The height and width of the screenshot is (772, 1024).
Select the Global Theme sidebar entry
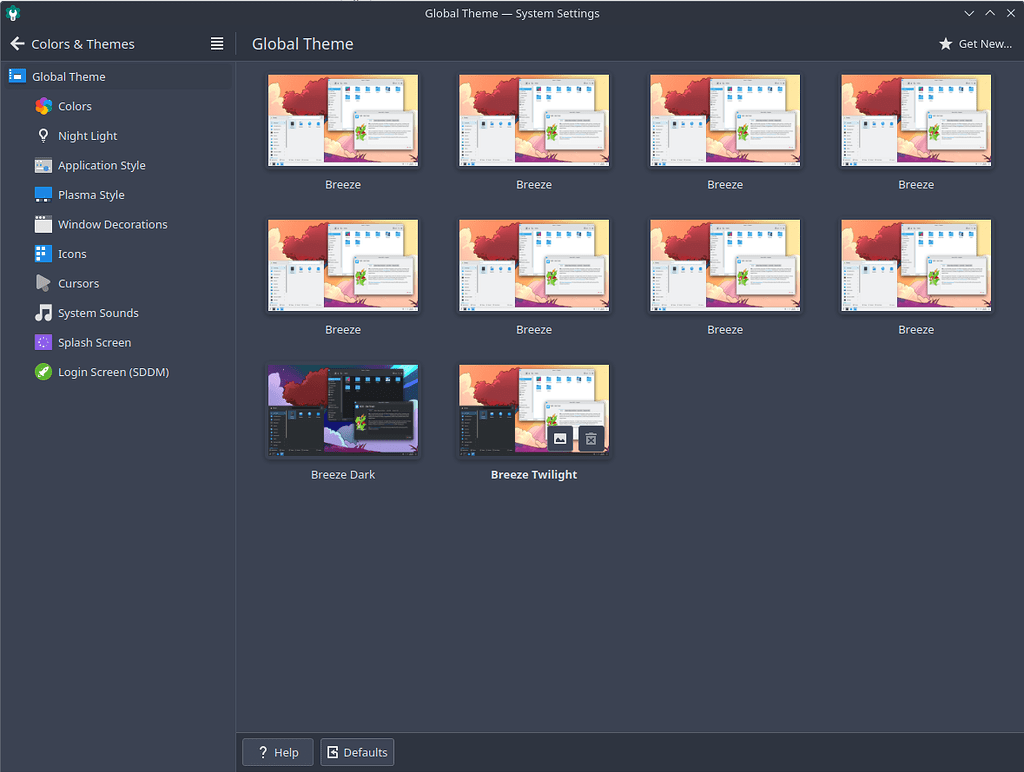click(68, 75)
